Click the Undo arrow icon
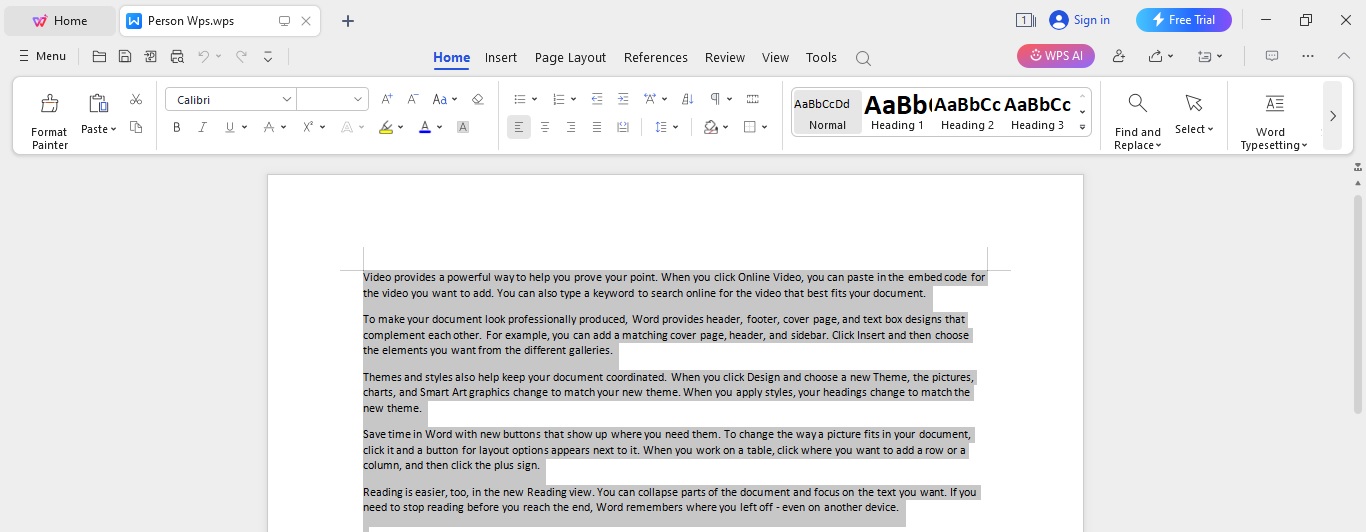This screenshot has width=1366, height=532. tap(204, 57)
